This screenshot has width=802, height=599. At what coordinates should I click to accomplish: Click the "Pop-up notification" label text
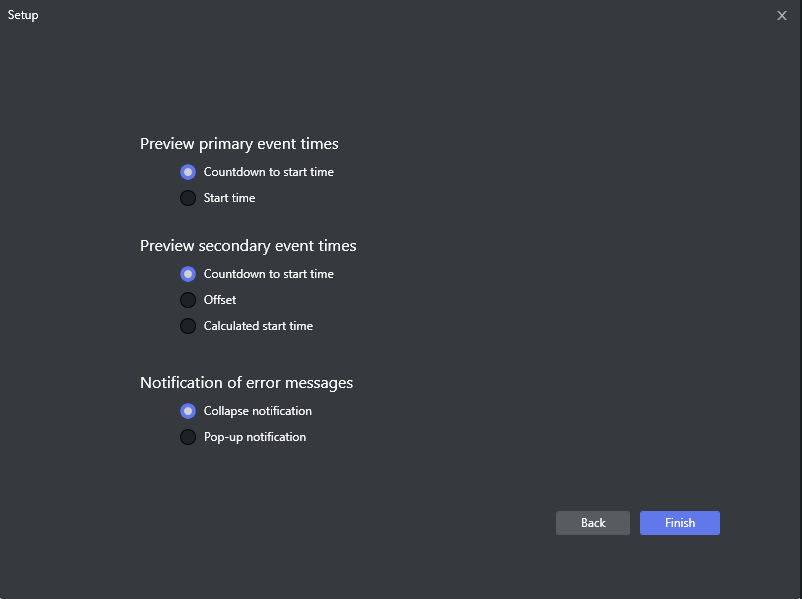point(255,437)
